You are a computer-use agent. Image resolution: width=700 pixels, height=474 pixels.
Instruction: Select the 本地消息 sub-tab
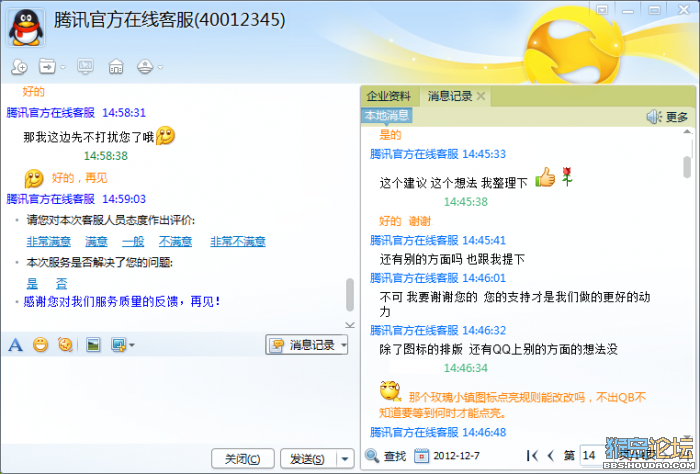(x=387, y=116)
